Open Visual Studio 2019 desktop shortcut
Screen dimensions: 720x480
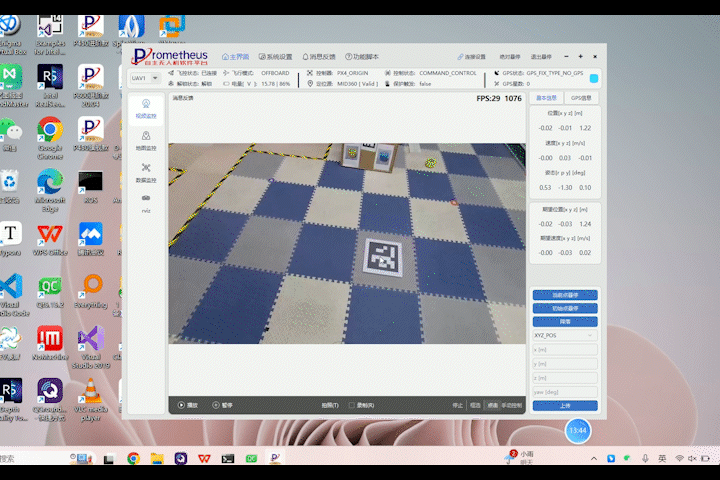click(90, 347)
